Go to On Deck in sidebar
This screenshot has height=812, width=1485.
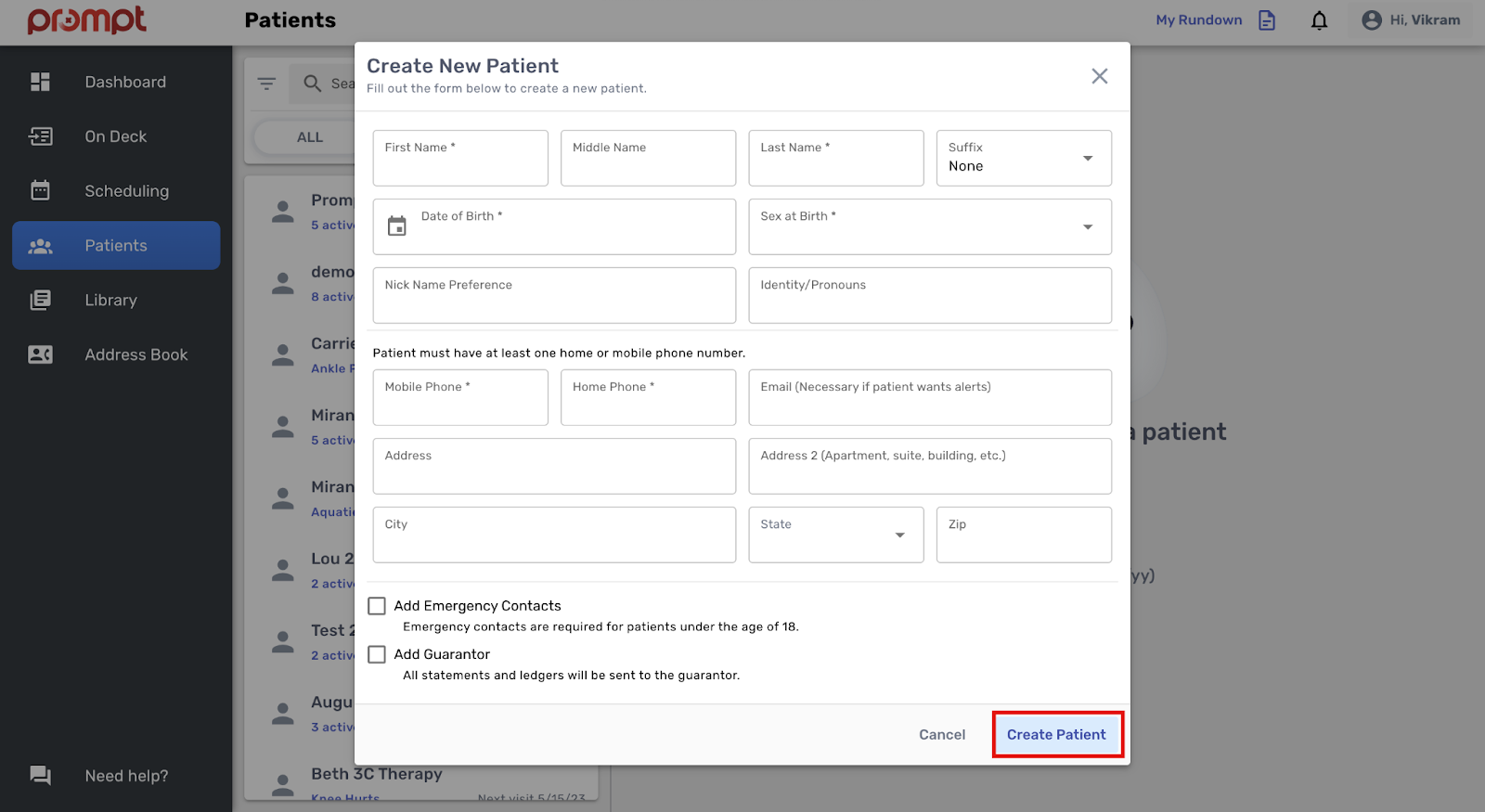tap(116, 136)
